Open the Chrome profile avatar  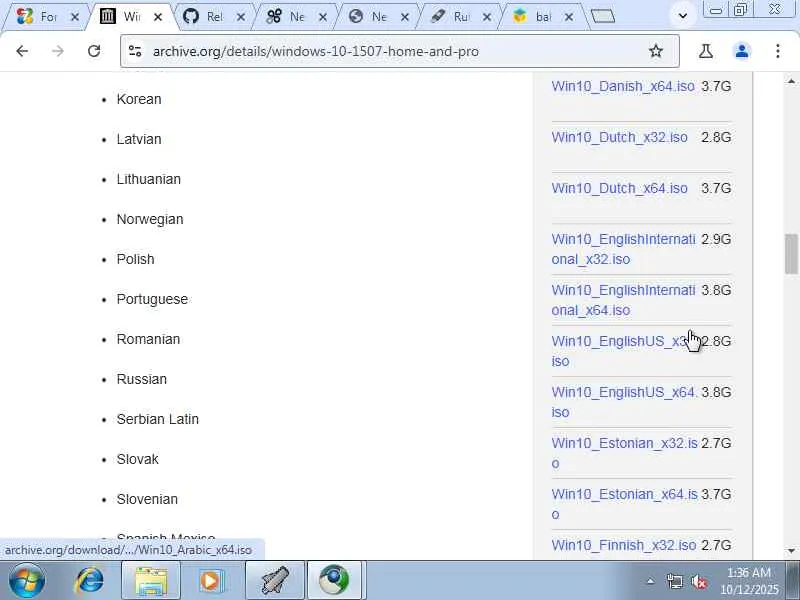742,51
